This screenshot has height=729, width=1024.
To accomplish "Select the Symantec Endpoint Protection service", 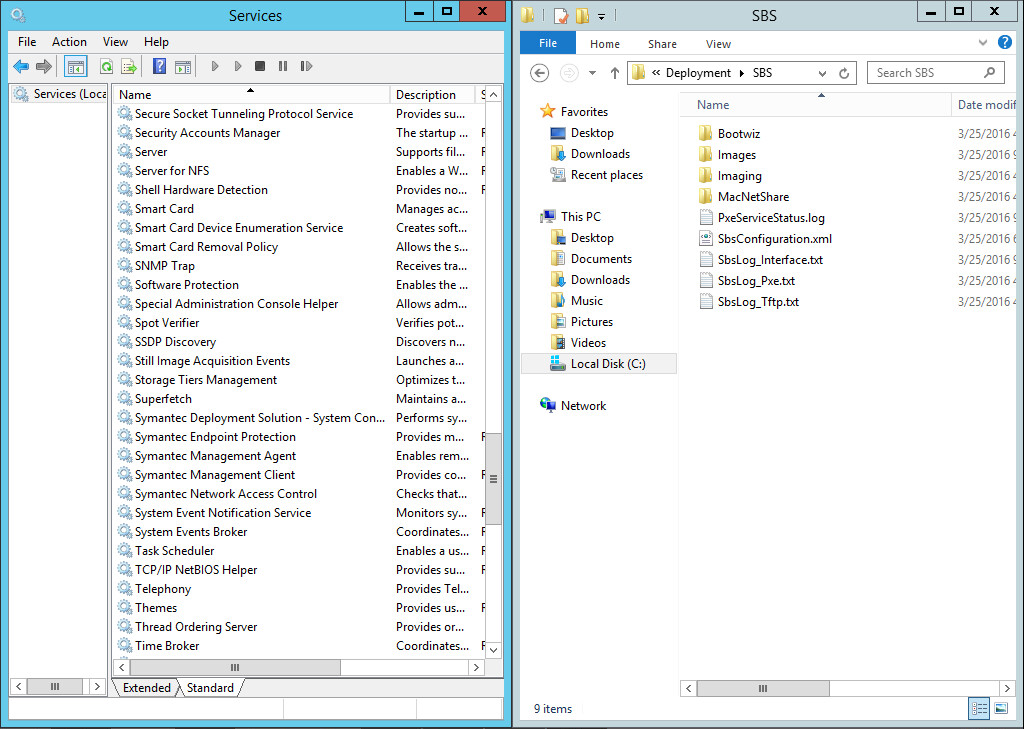I will coord(215,437).
